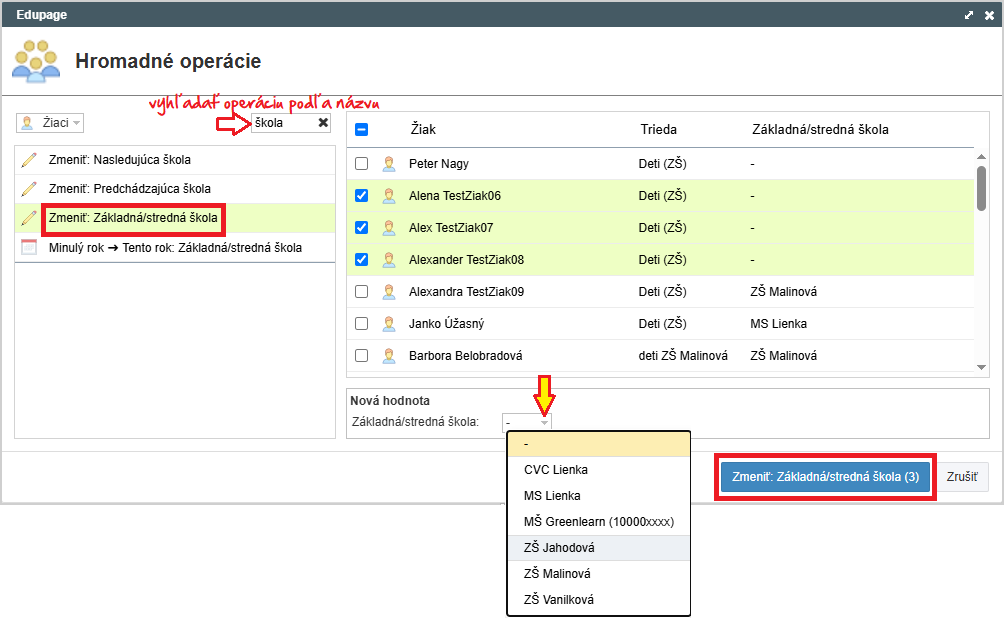Screen dimensions: 1004x629
Task: Click student avatar icon next to Peter Nagy
Action: pos(389,164)
